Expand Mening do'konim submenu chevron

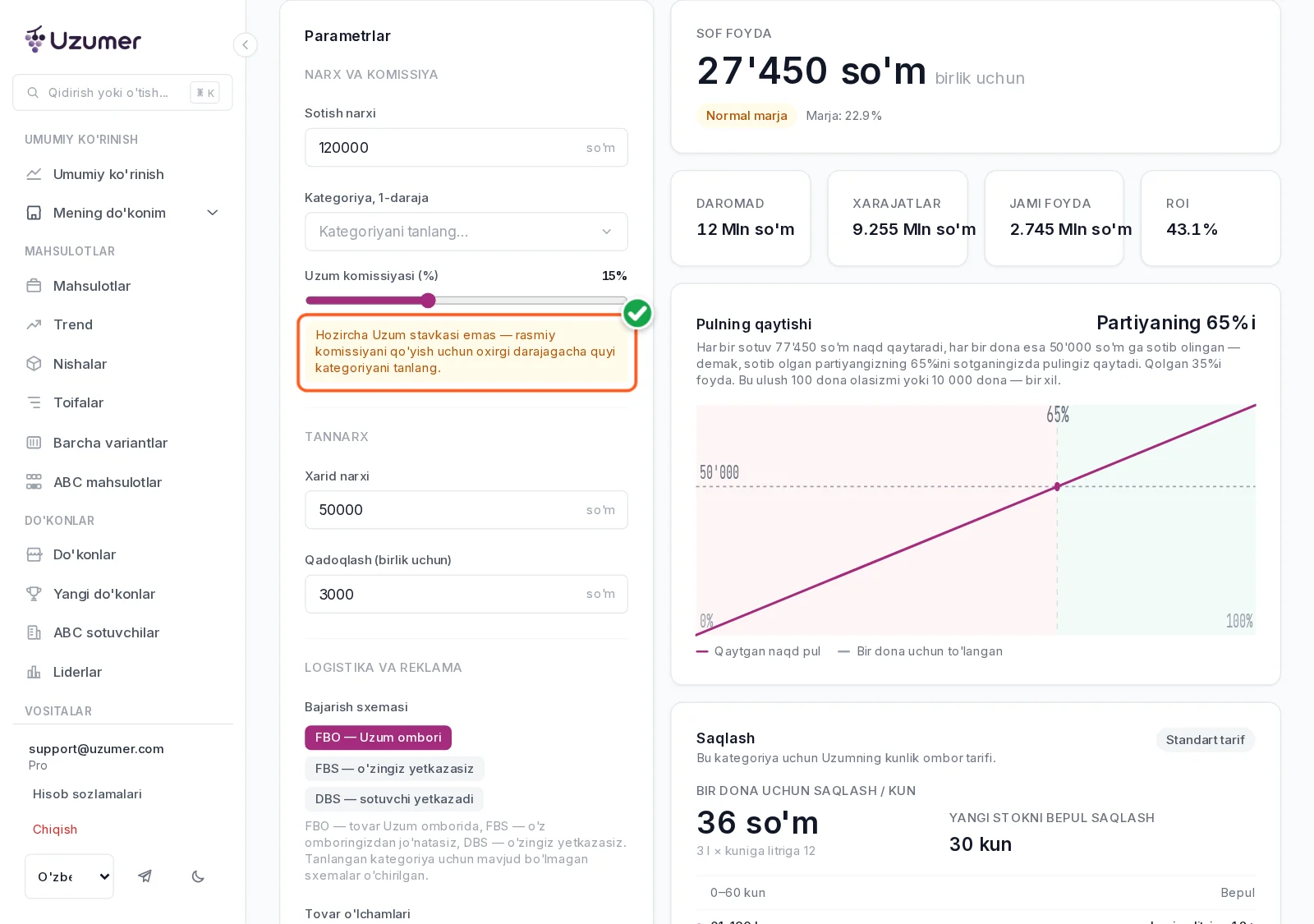213,213
